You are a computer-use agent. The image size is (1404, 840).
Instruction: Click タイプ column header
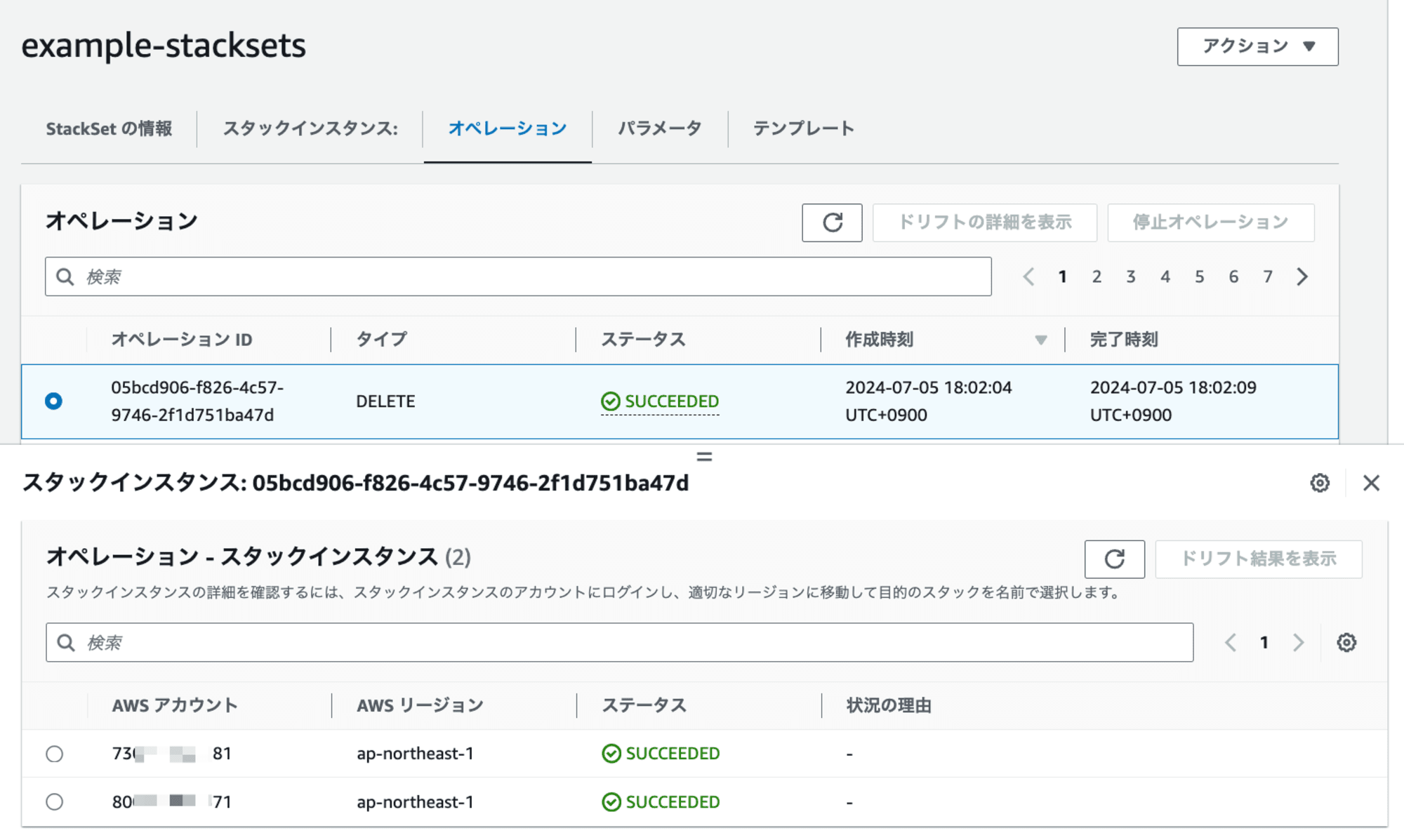(381, 340)
